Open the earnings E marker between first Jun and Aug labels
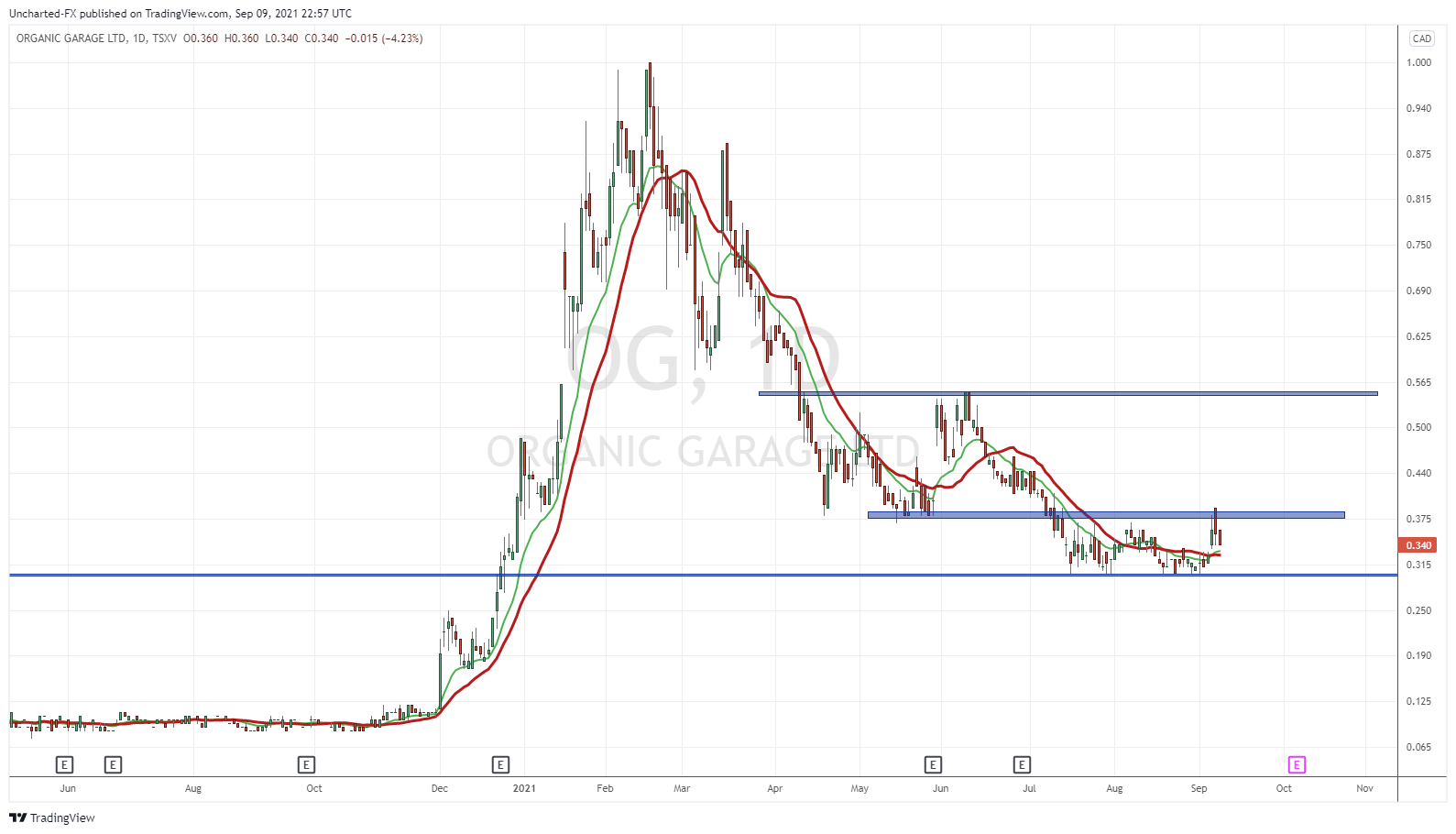The width and height of the screenshot is (1456, 834). (113, 764)
